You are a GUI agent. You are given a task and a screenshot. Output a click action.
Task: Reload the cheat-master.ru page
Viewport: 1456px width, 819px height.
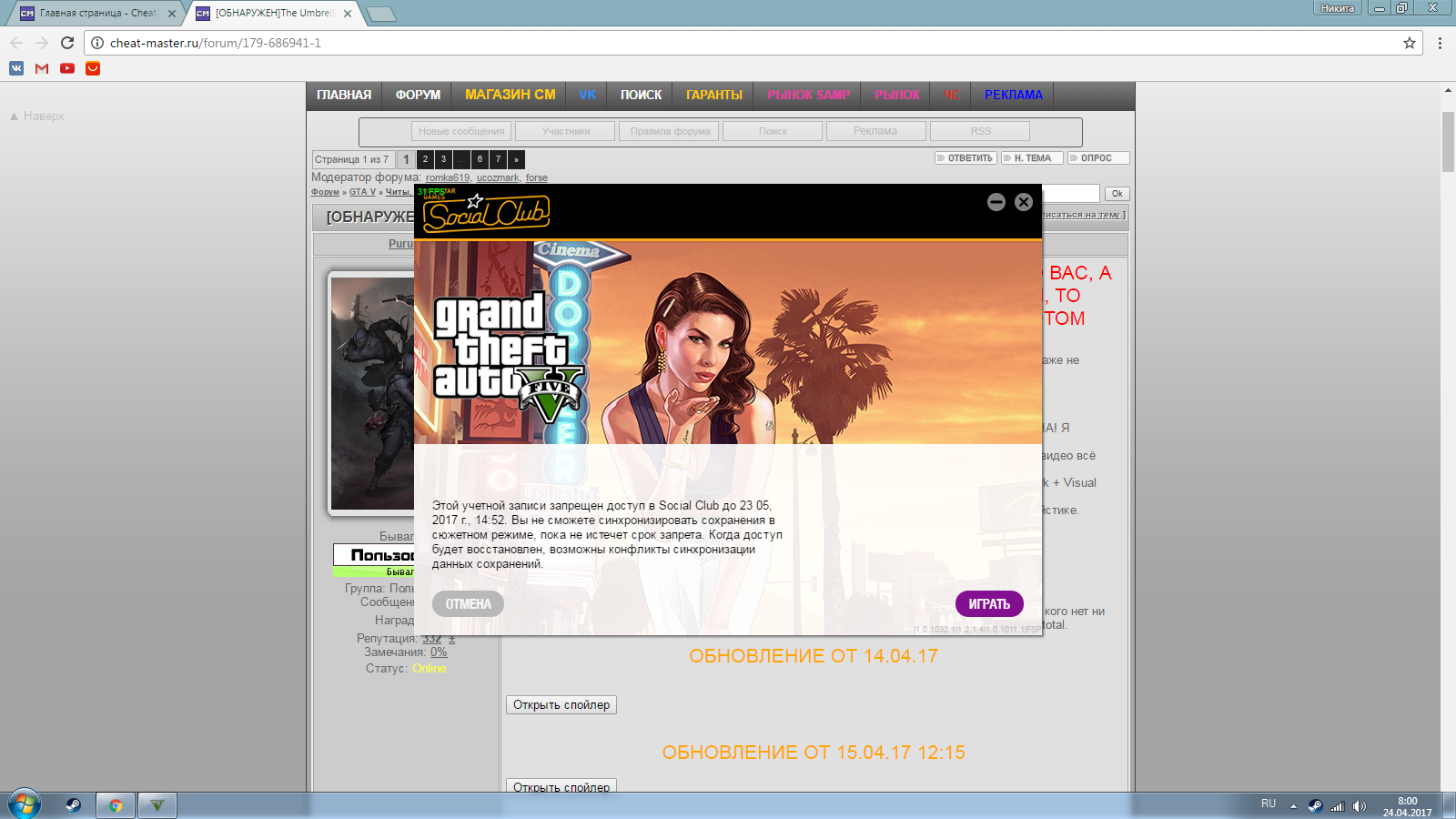pyautogui.click(x=67, y=43)
